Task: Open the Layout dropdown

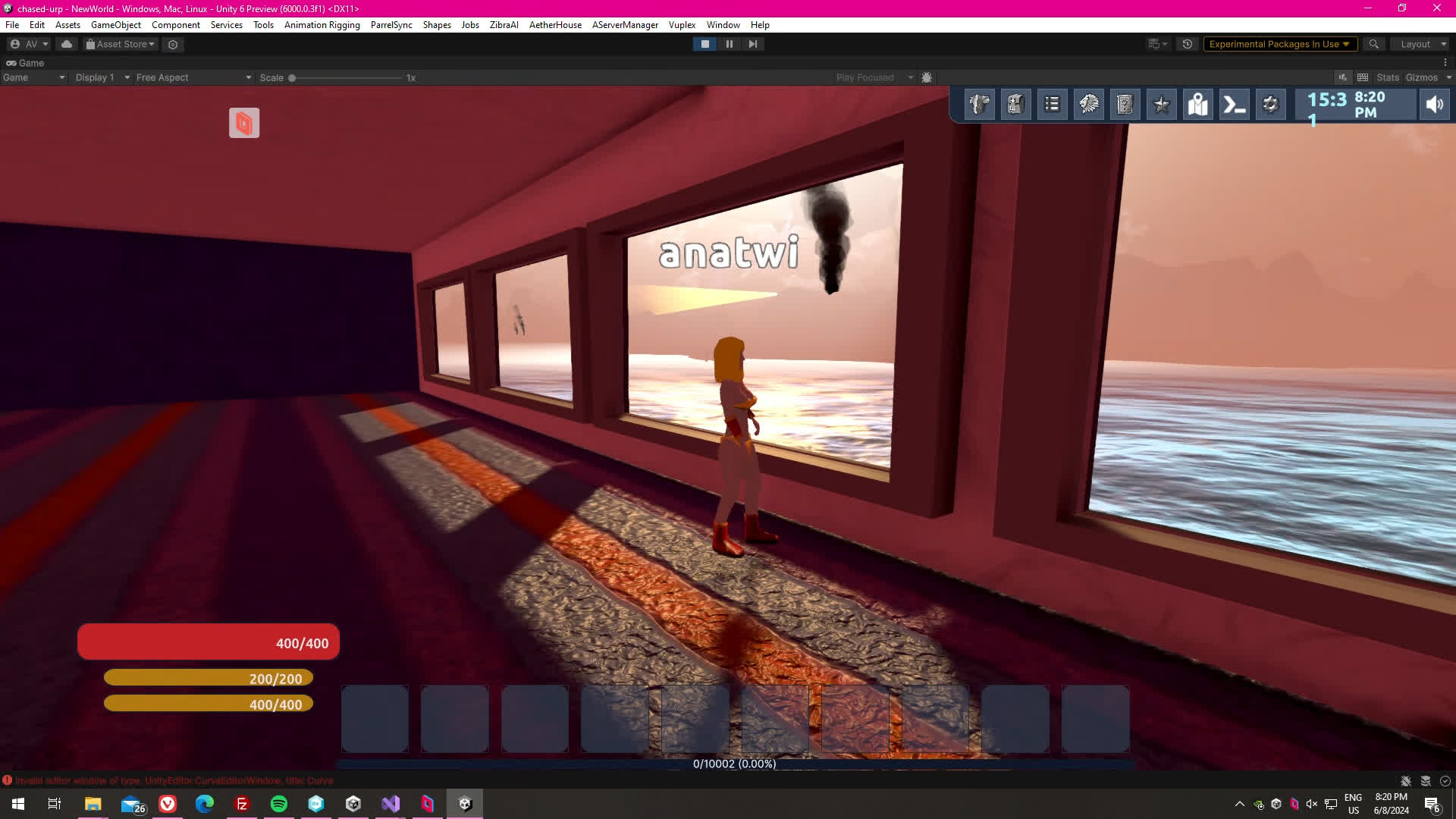Action: (1421, 44)
